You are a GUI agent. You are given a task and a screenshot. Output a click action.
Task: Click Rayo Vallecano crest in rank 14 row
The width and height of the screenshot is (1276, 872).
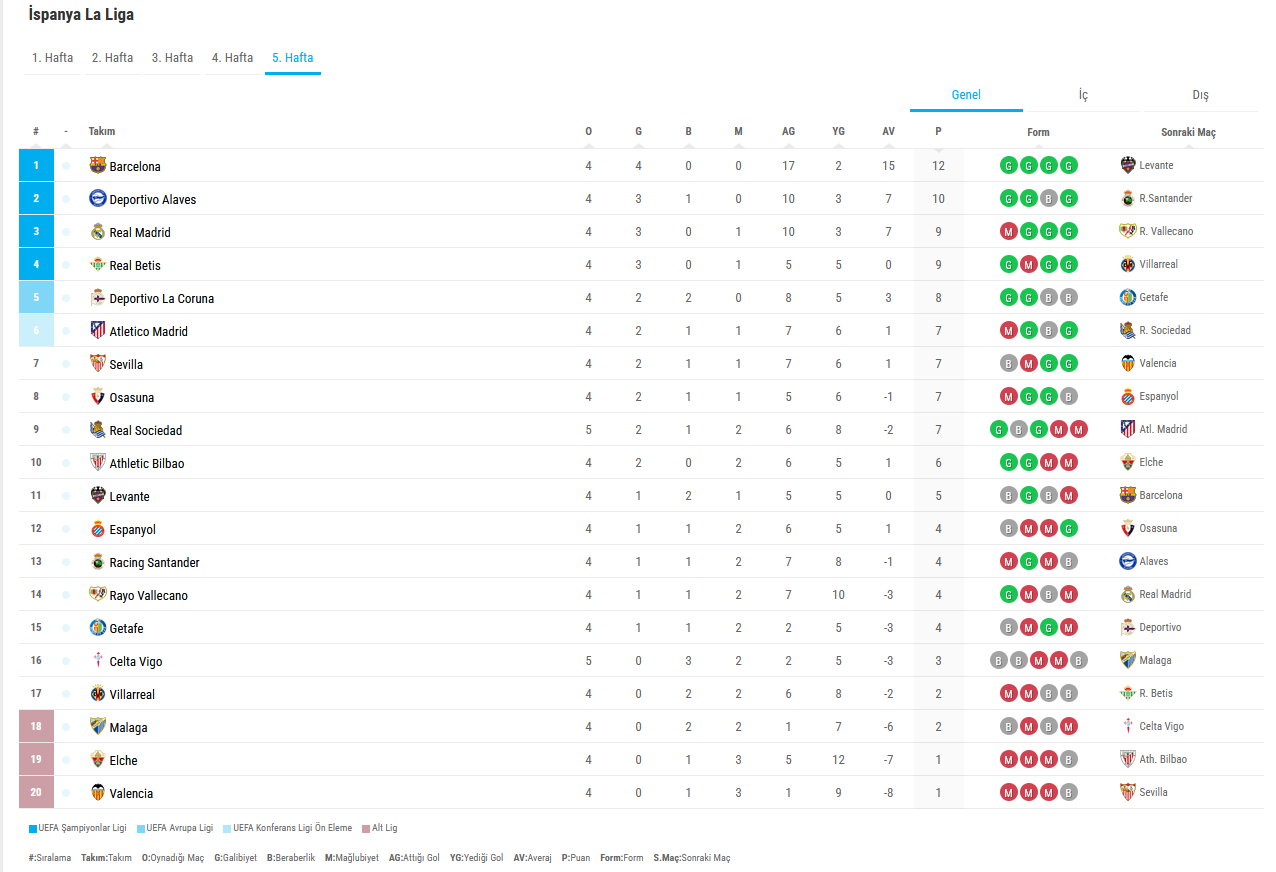click(97, 594)
